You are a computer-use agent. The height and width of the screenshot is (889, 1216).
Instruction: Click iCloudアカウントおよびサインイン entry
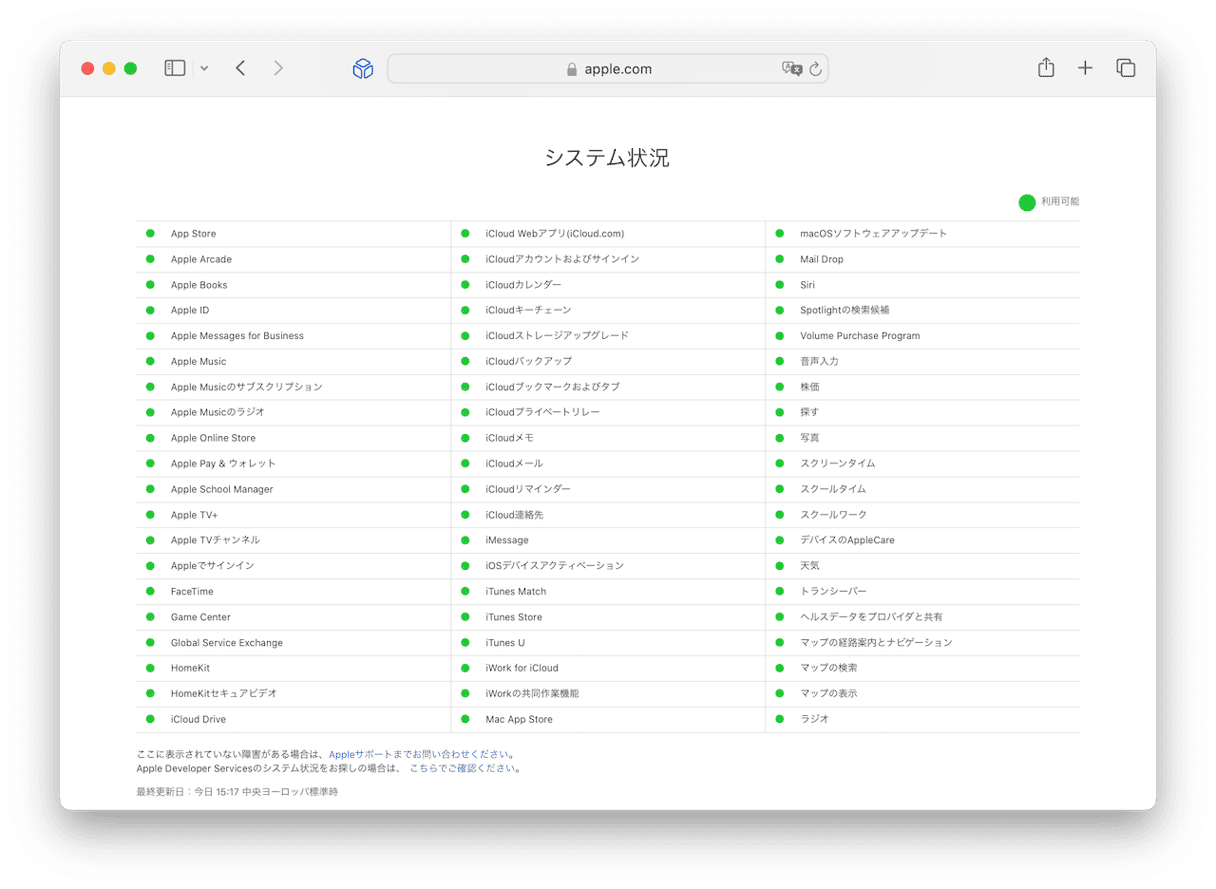[562, 259]
